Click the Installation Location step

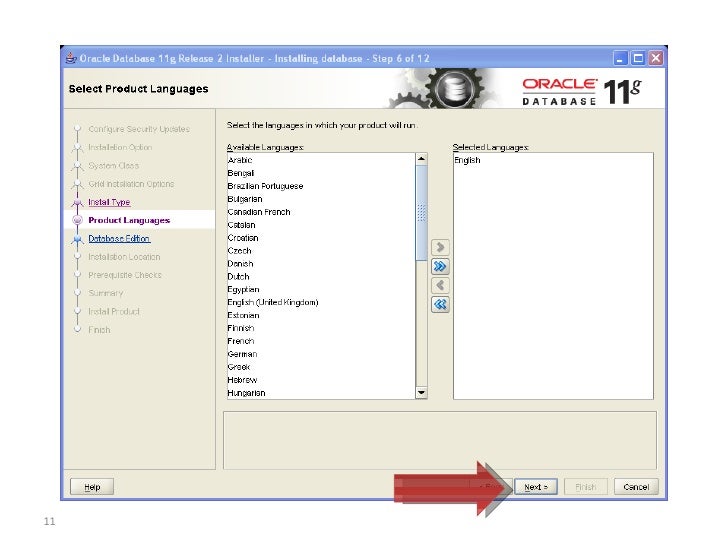click(124, 257)
